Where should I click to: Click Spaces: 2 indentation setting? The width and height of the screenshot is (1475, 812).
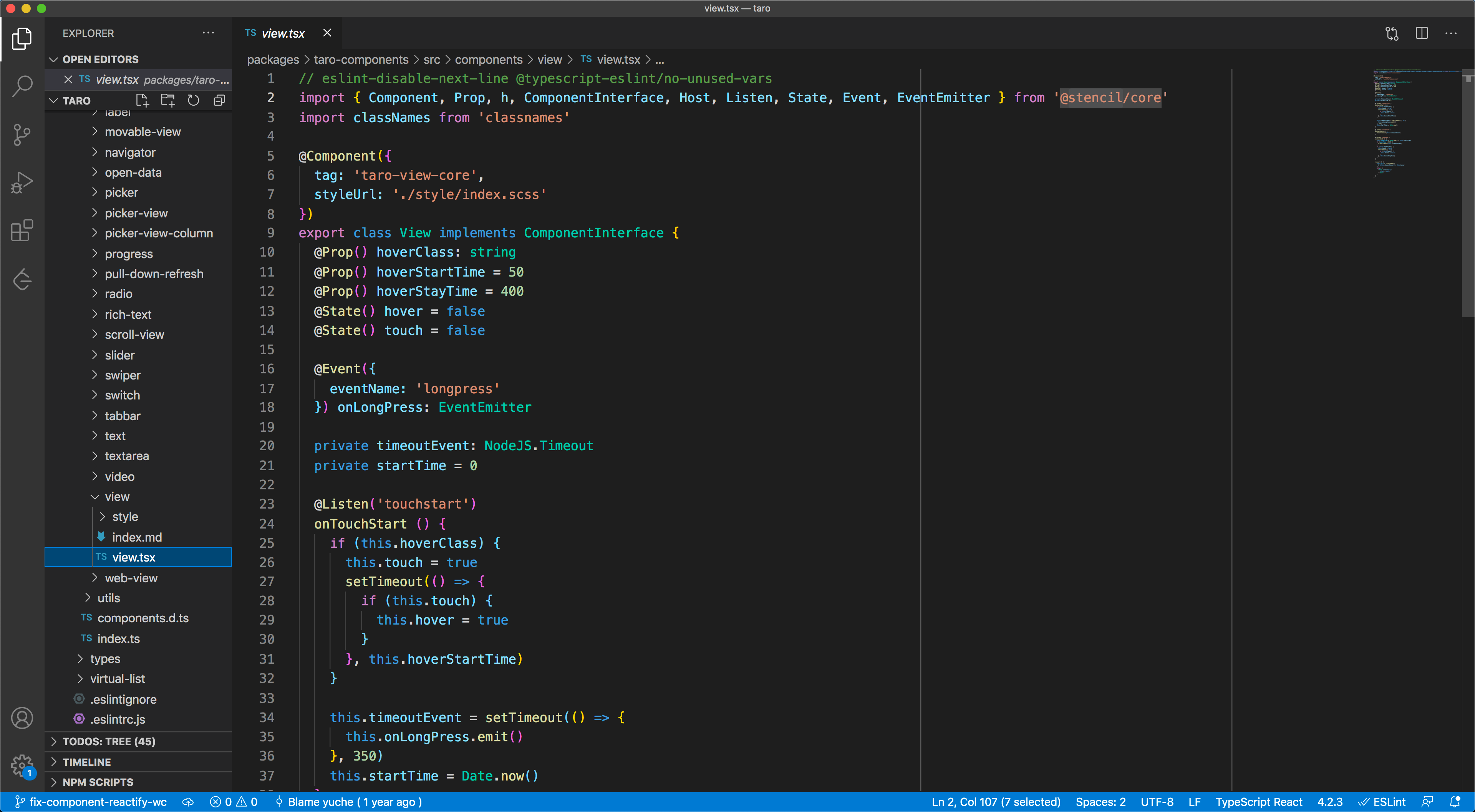1100,802
